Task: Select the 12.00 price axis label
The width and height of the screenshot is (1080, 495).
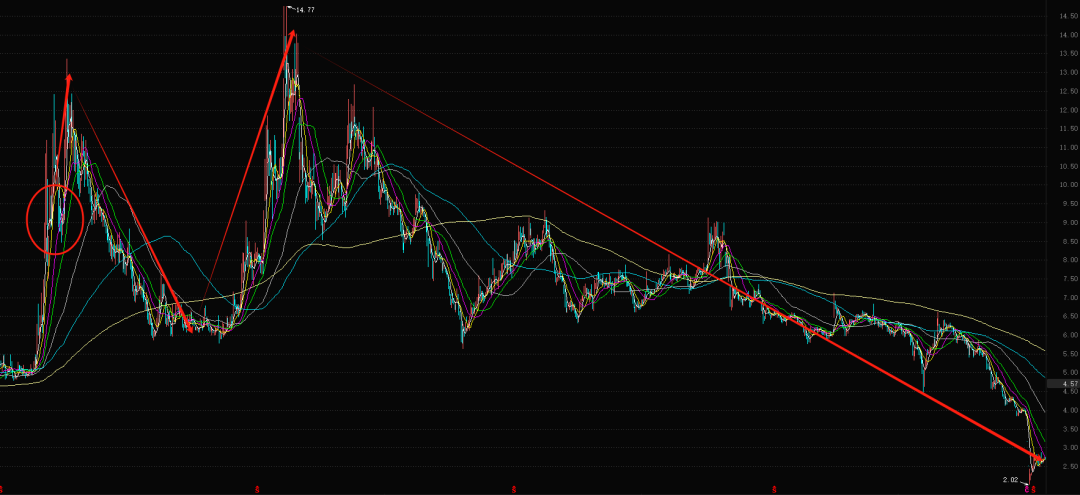Action: click(x=1068, y=110)
